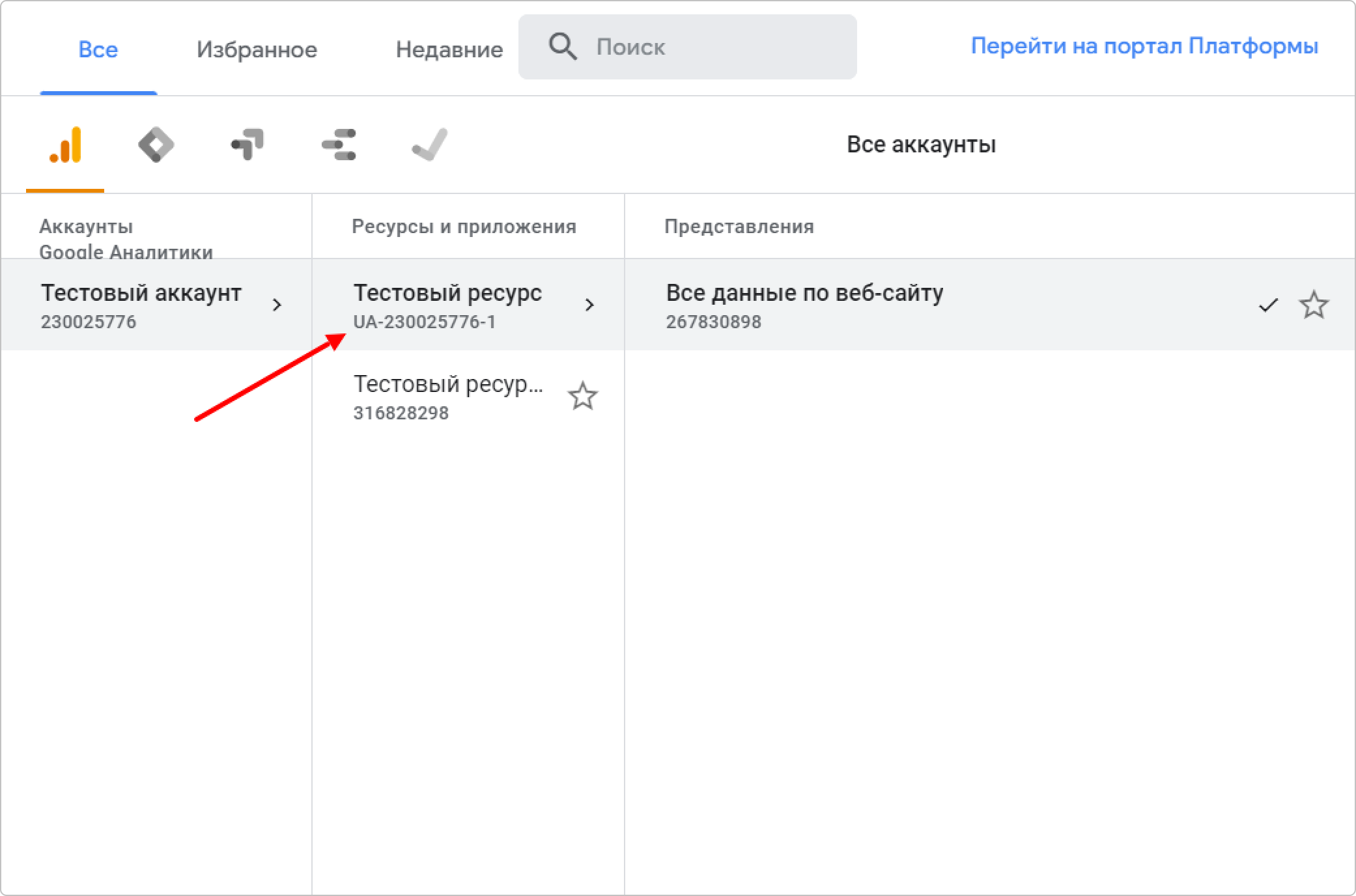
Task: Type in the 'Поиск' search field
Action: [716, 47]
